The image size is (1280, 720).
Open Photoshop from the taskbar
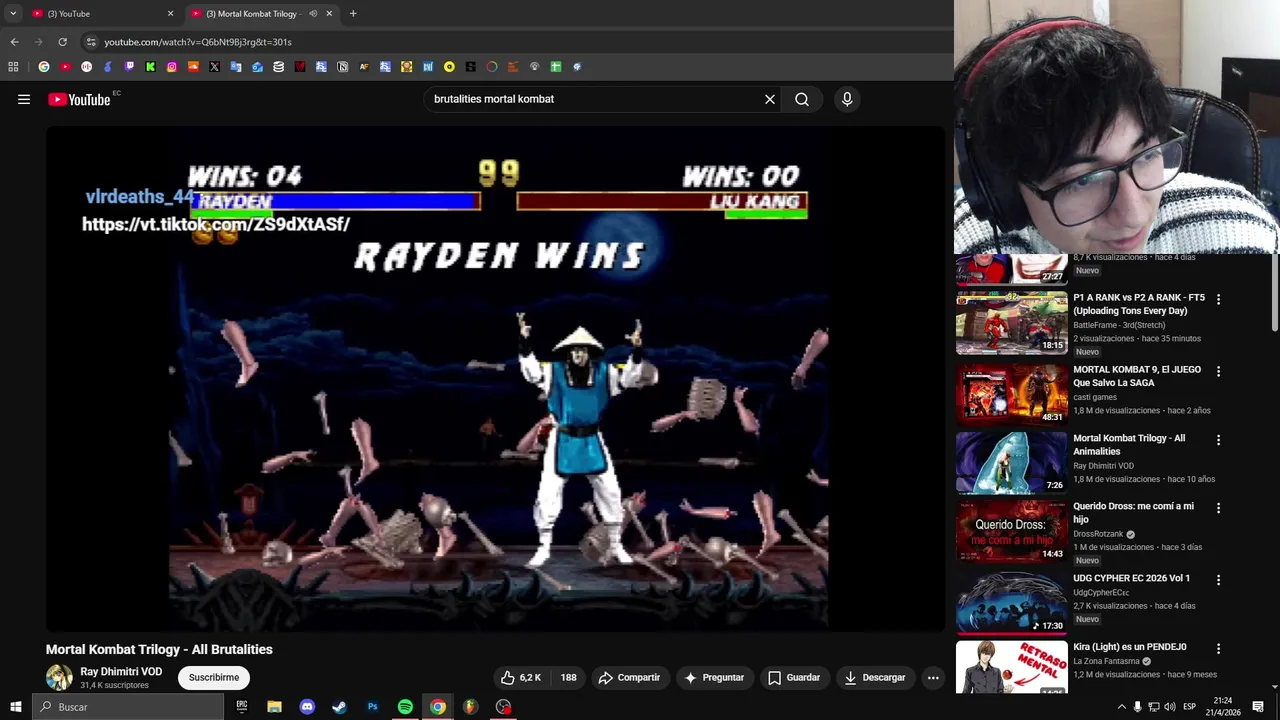(372, 707)
